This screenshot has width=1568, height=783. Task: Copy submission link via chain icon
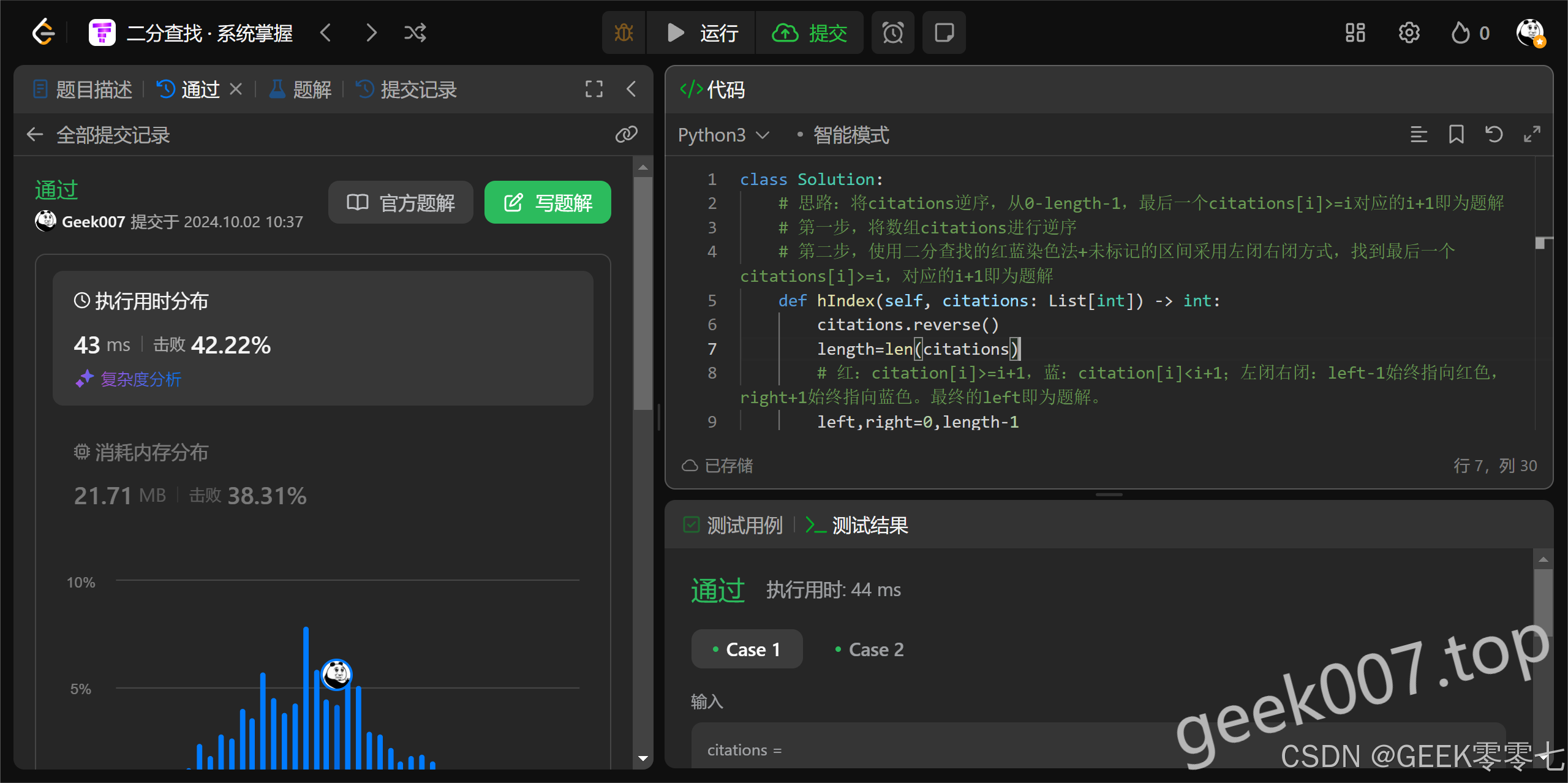[x=626, y=134]
